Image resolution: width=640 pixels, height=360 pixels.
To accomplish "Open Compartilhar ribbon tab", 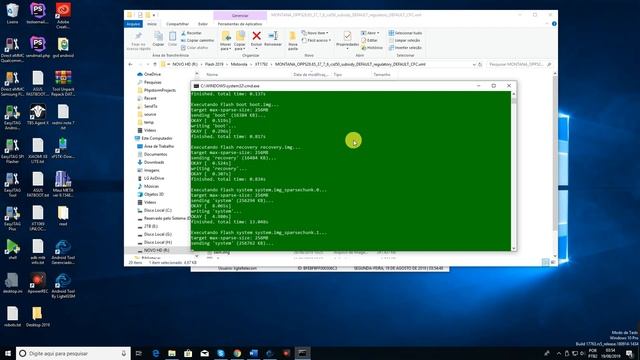I will point(178,24).
